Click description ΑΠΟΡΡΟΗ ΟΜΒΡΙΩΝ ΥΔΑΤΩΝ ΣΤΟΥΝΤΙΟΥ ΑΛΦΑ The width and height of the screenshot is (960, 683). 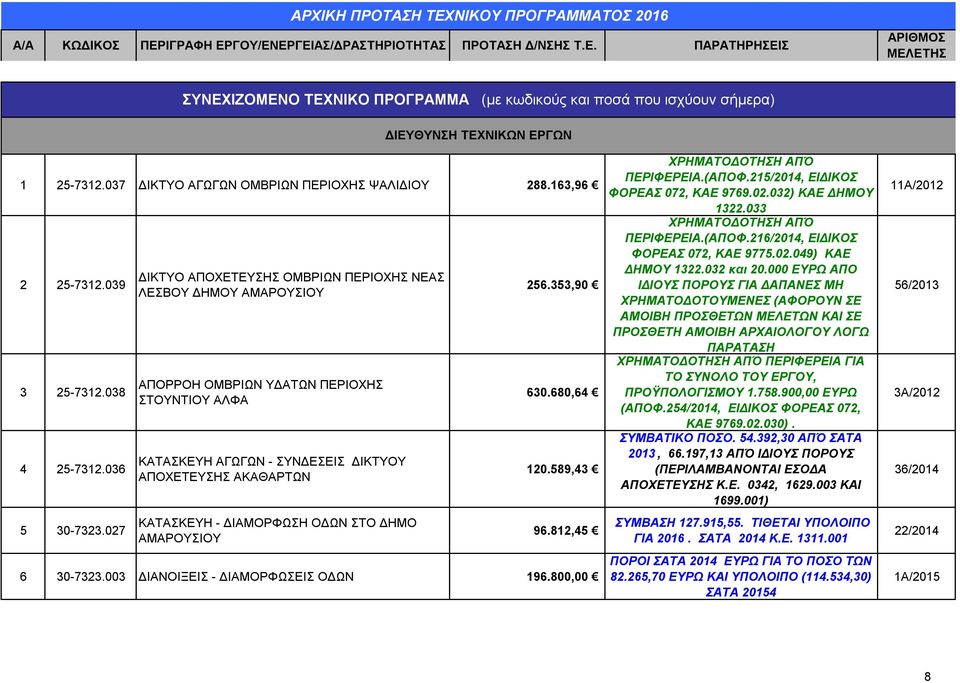click(x=261, y=392)
